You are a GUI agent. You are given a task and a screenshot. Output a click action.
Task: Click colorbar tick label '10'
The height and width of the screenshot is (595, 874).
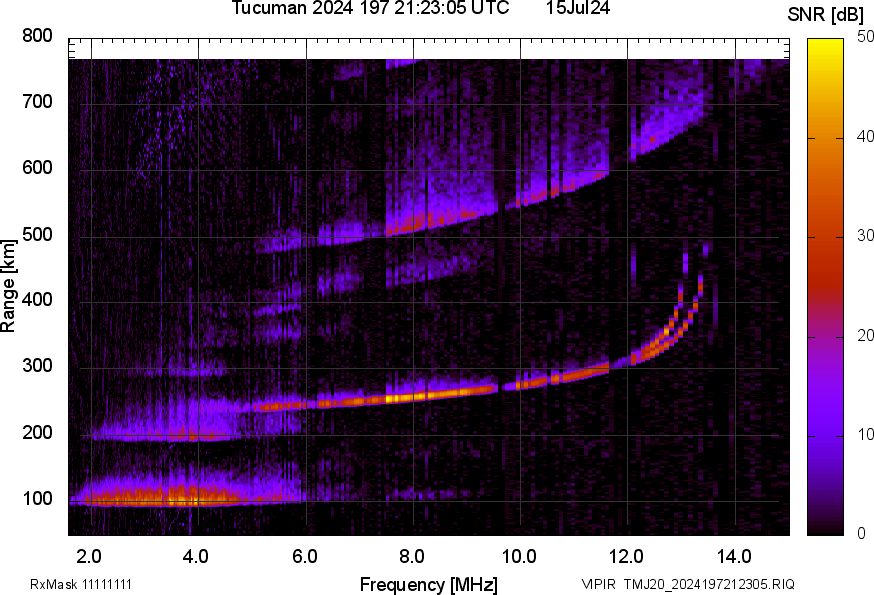click(866, 435)
